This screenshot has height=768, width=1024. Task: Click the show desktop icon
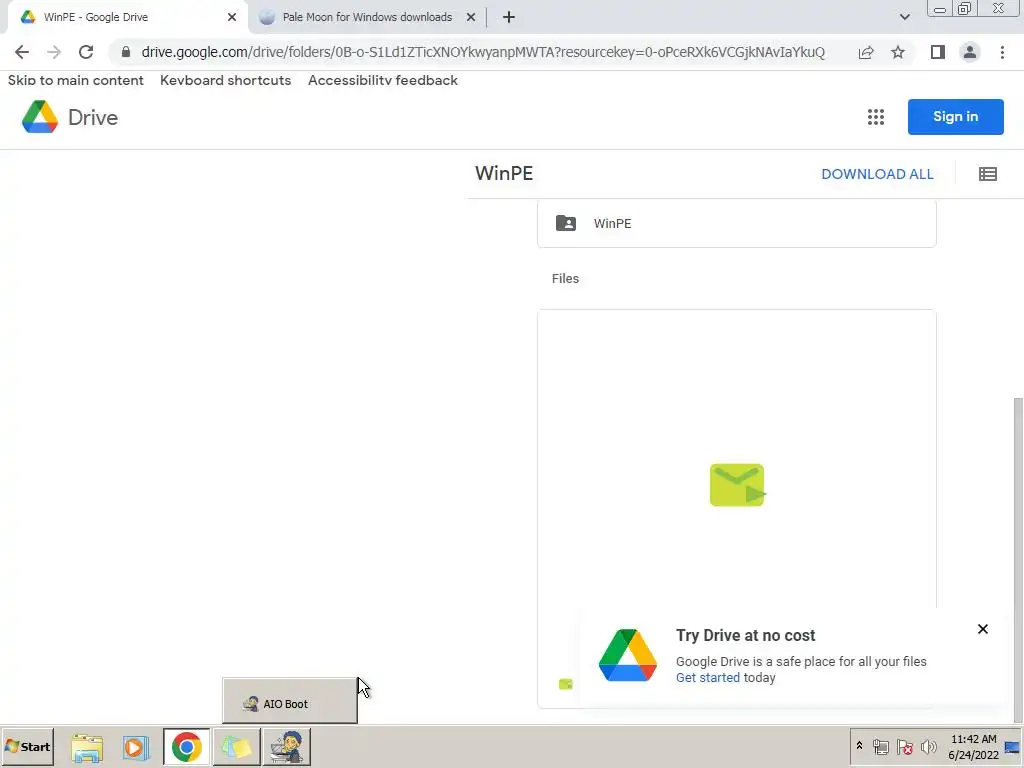[1014, 746]
